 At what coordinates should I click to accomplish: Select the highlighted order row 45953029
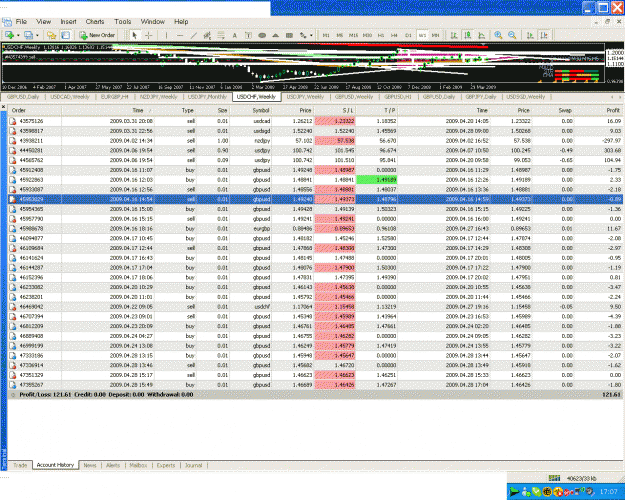[315, 199]
